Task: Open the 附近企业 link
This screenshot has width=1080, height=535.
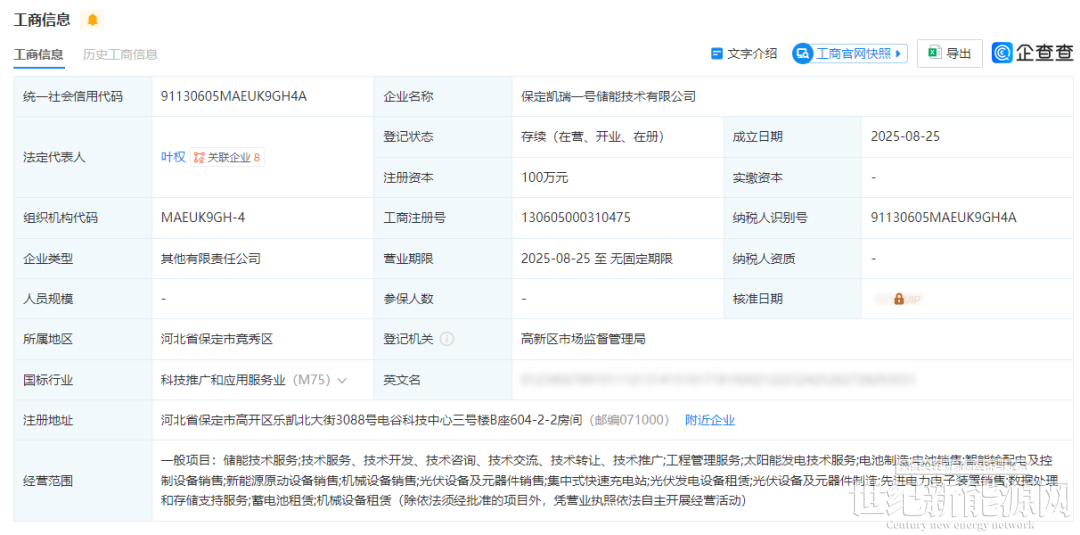Action: (709, 420)
